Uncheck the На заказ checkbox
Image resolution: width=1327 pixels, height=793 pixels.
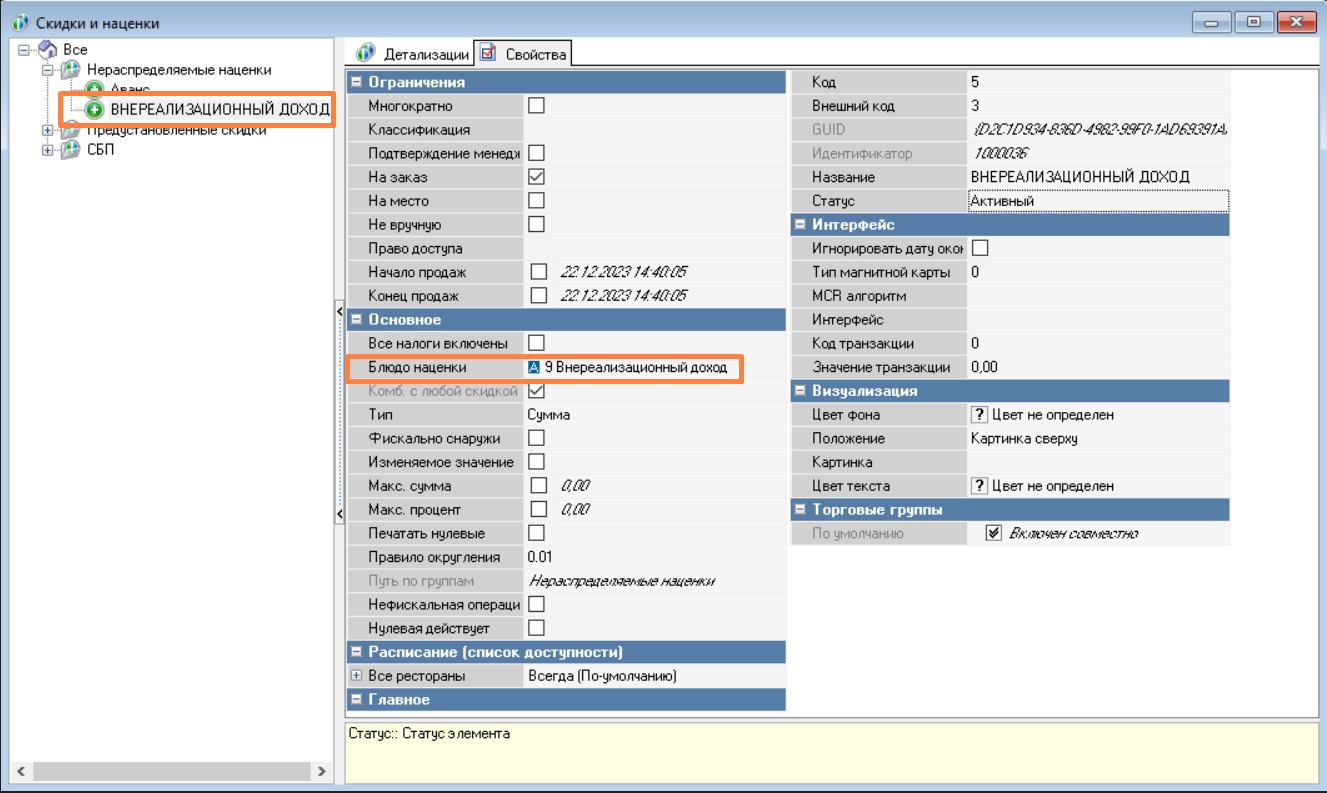click(536, 177)
